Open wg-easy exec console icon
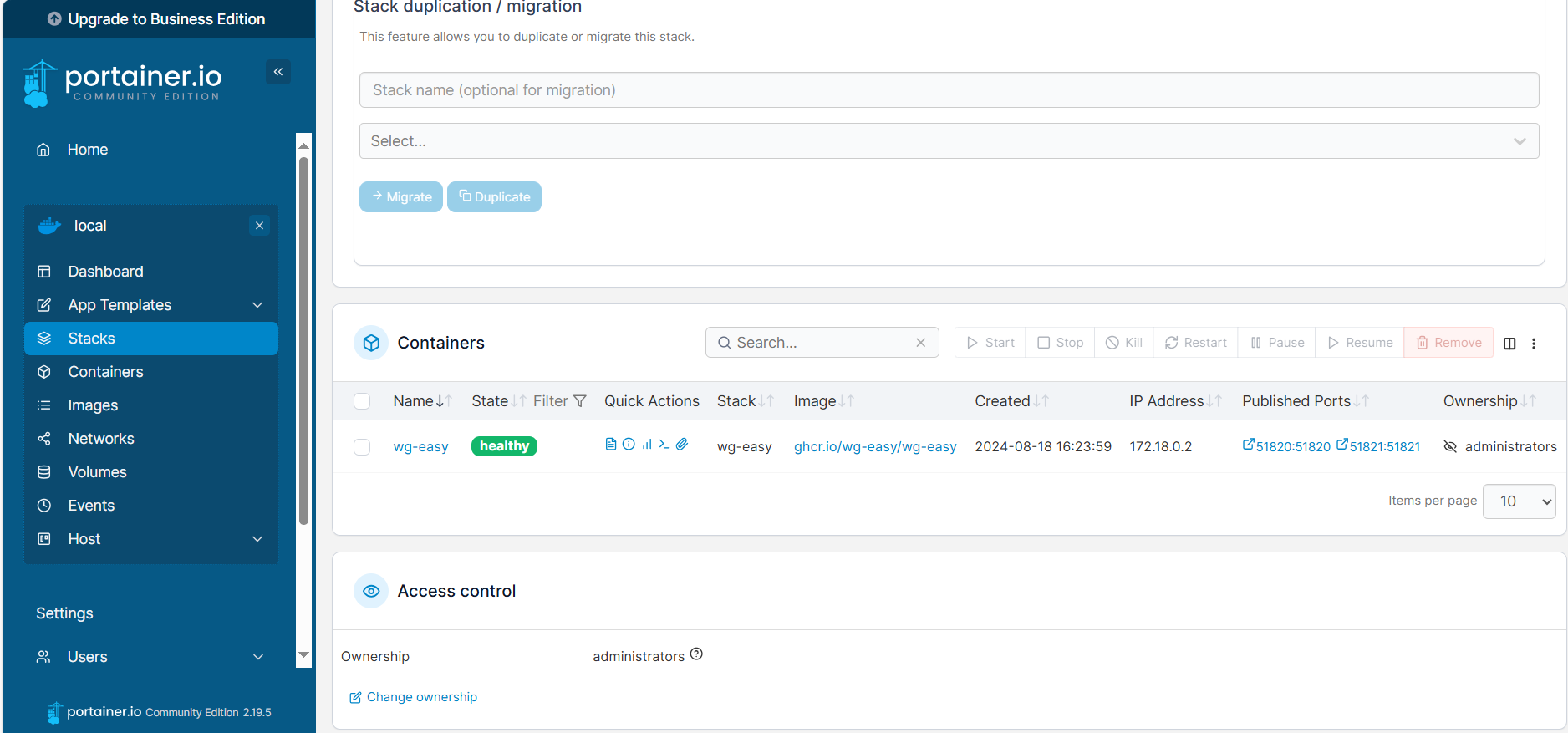 coord(664,445)
